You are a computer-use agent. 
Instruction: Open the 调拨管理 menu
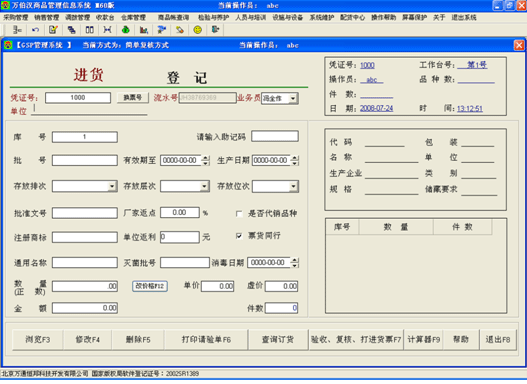pos(77,17)
